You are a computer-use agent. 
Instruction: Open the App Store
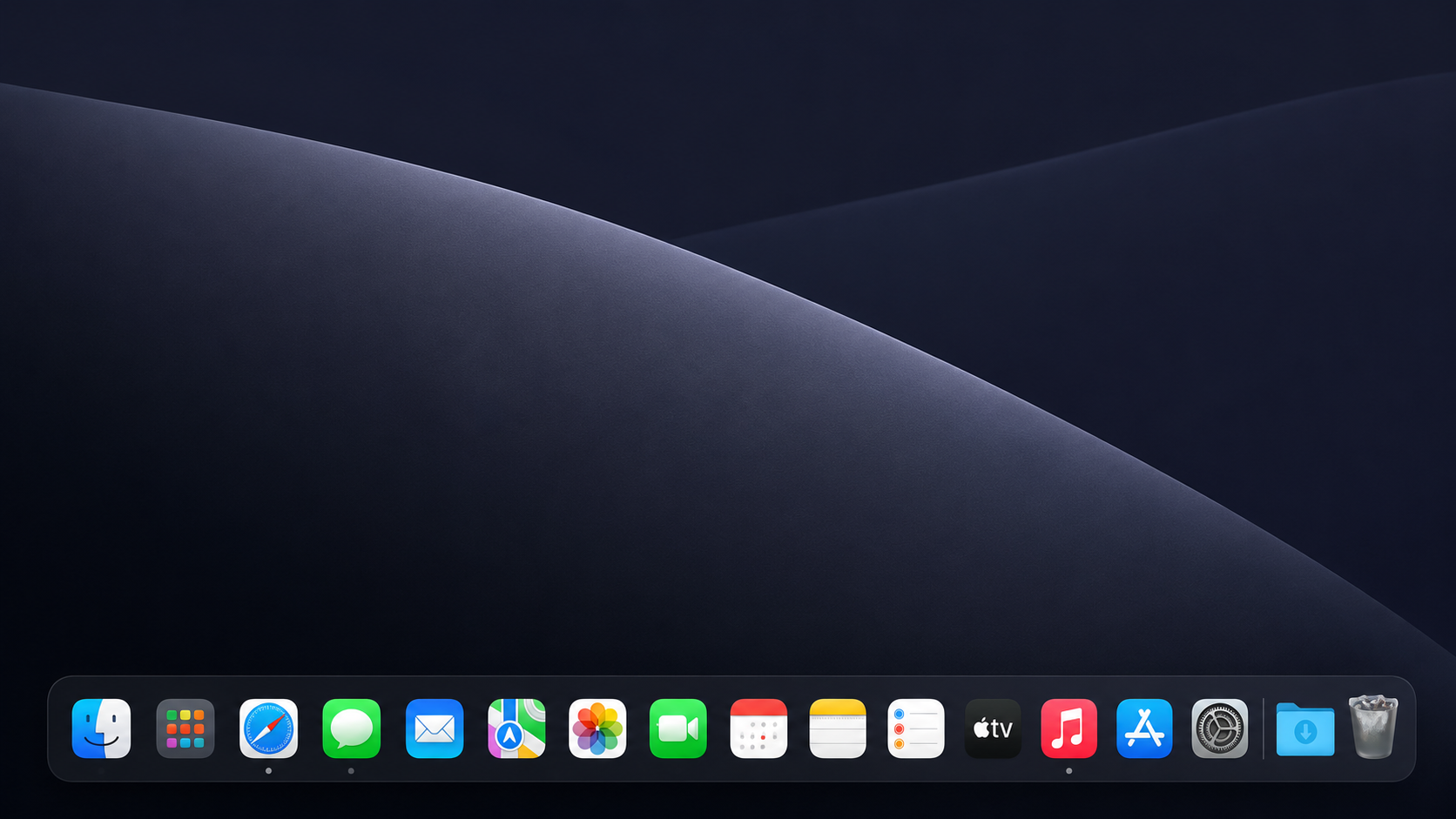(1144, 728)
